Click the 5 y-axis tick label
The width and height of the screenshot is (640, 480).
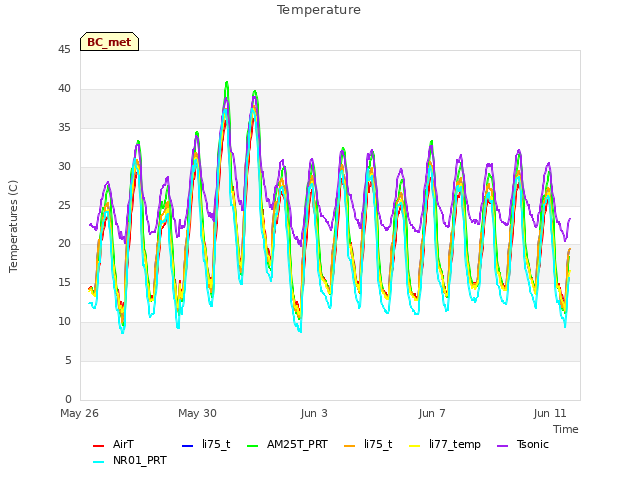pyautogui.click(x=68, y=360)
